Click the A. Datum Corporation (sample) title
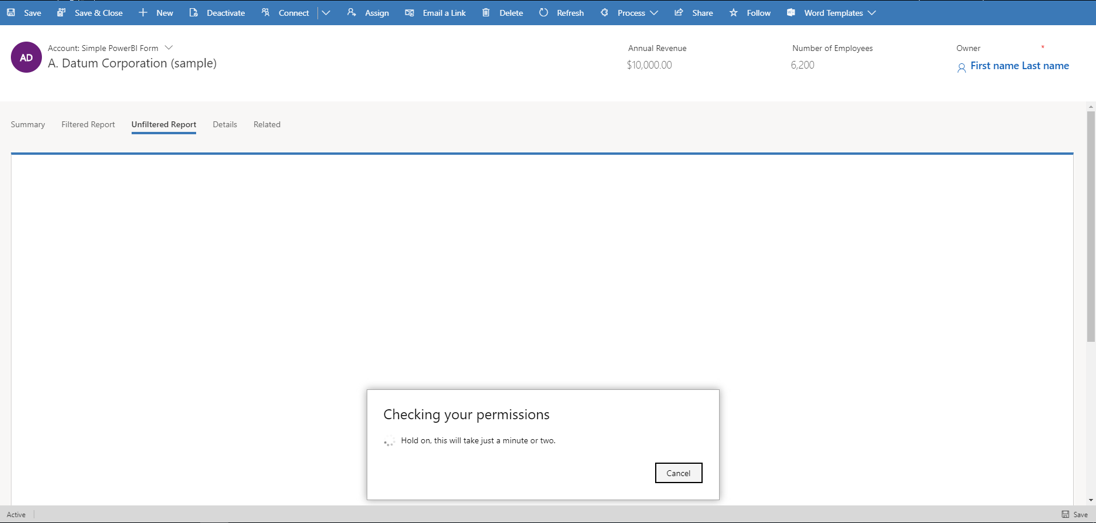Viewport: 1100px width, 524px height. [132, 63]
